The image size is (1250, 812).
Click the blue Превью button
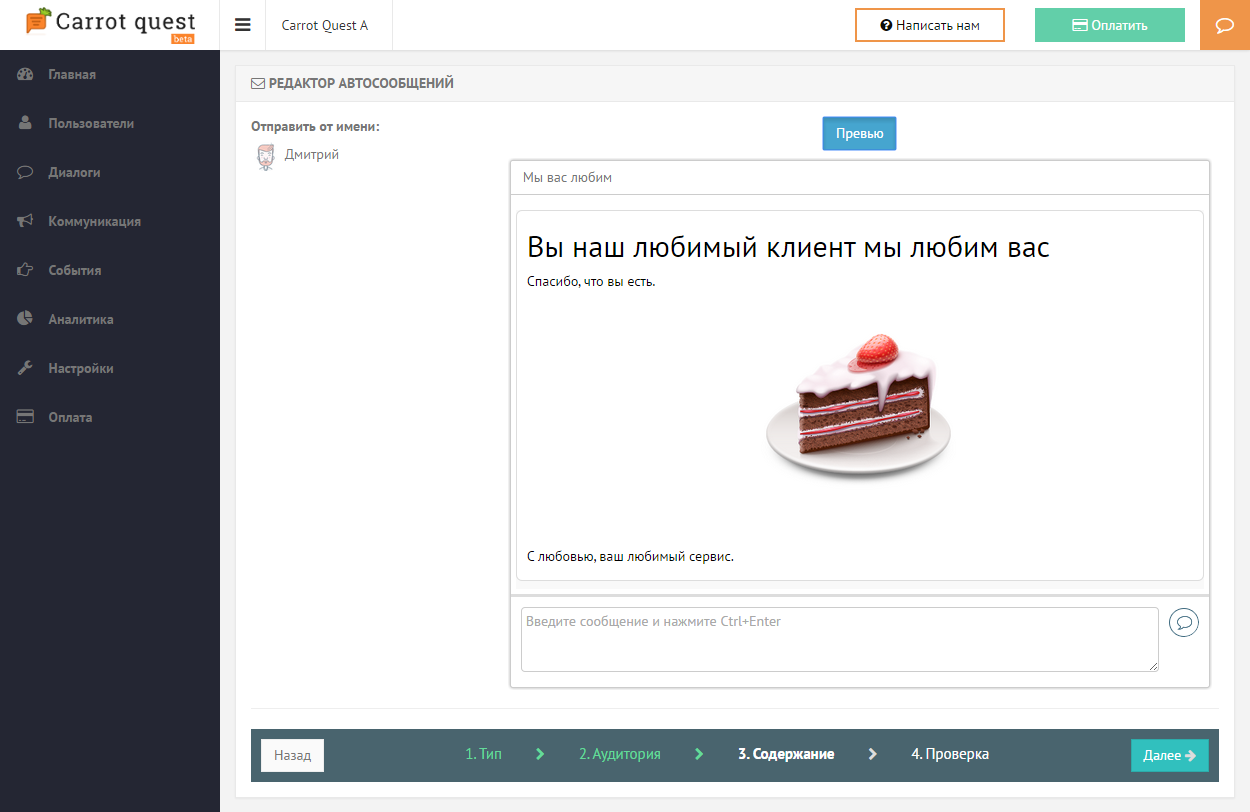(x=859, y=134)
